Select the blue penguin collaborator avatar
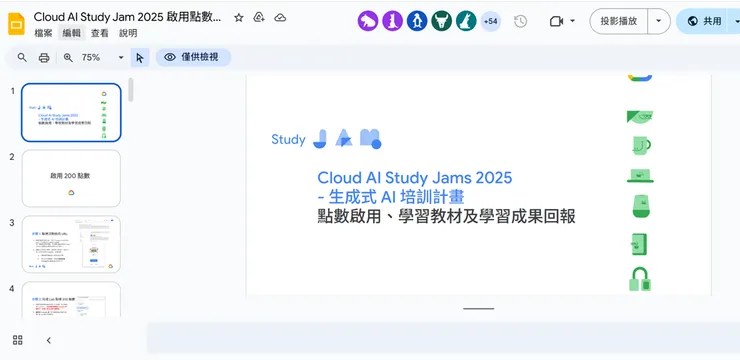This screenshot has width=740, height=360. pos(417,21)
